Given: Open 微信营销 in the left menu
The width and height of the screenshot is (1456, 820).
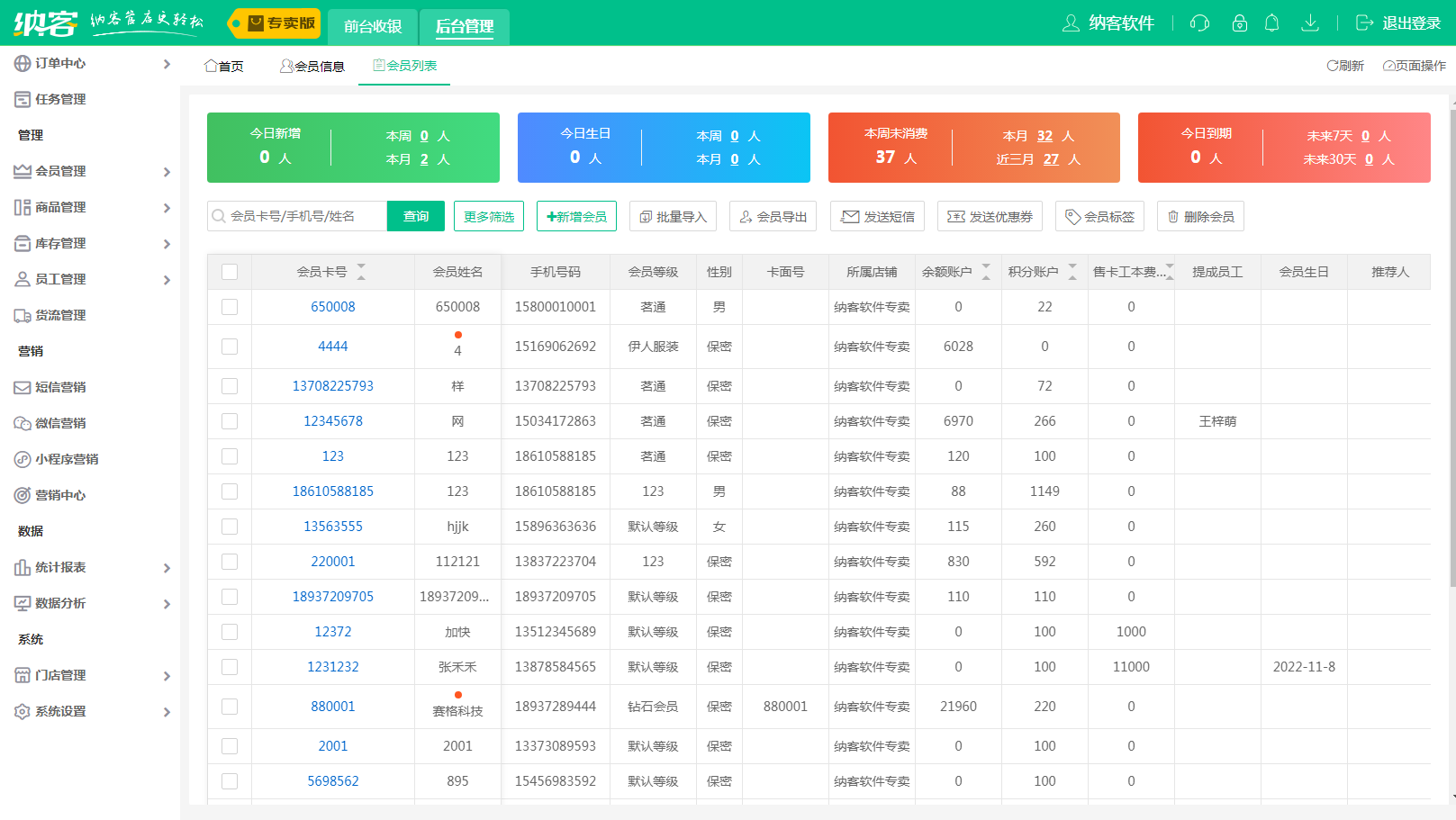Looking at the screenshot, I should pos(59,423).
